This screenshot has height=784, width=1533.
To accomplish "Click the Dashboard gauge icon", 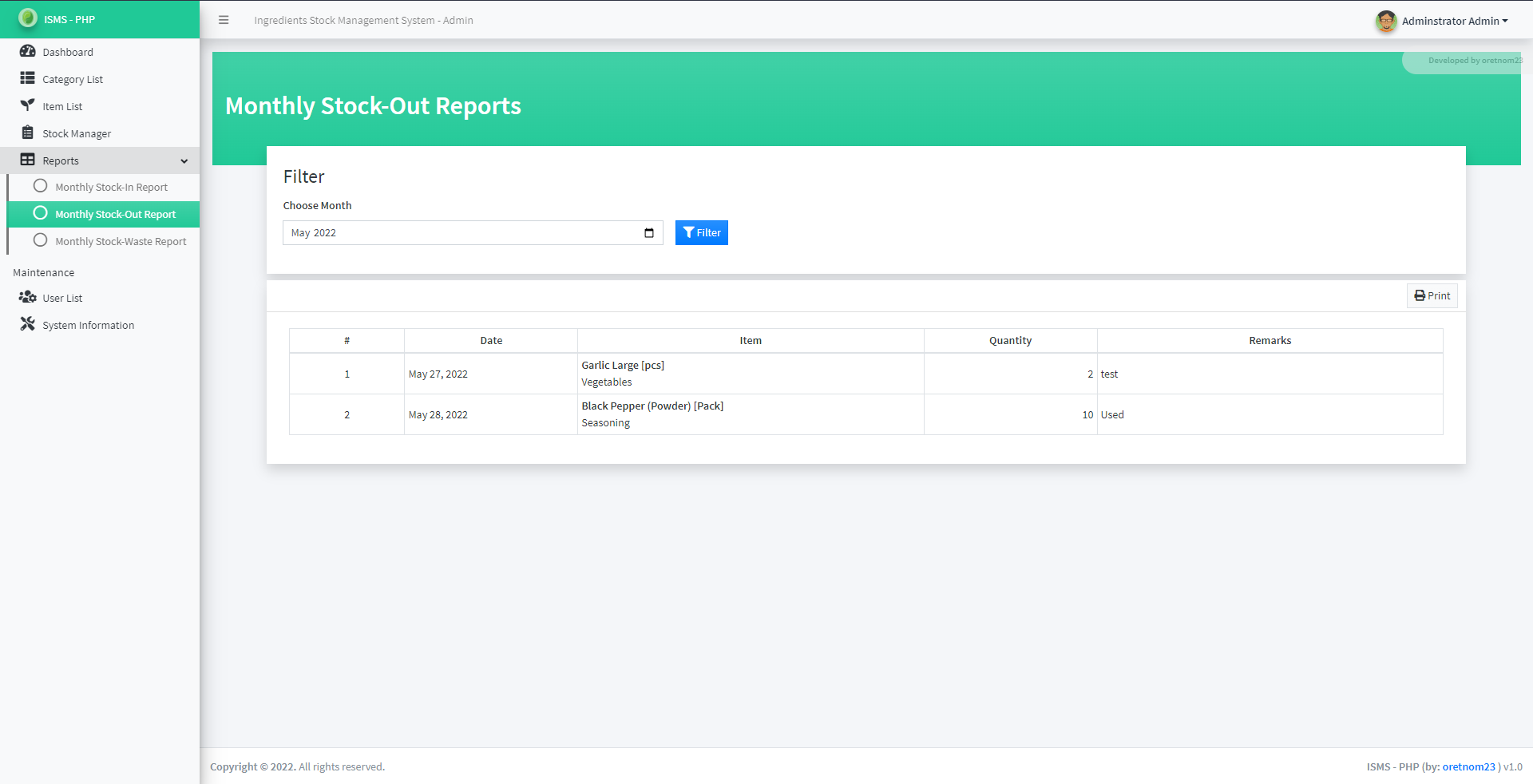I will pyautogui.click(x=28, y=51).
